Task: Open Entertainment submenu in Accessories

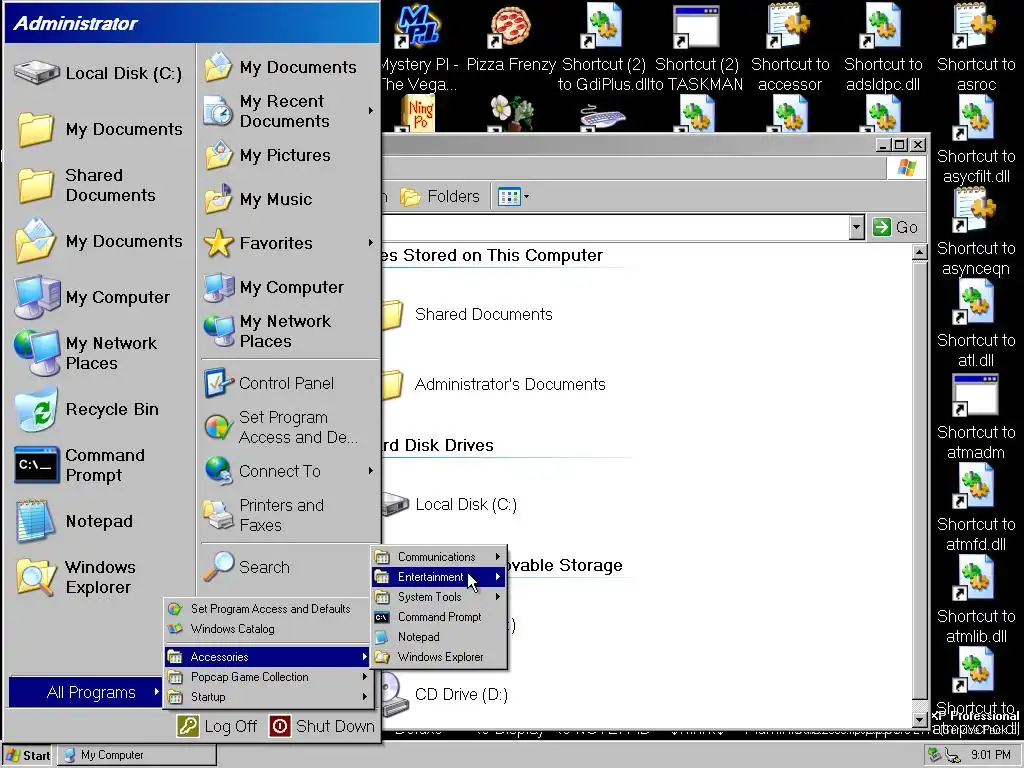Action: click(x=439, y=577)
